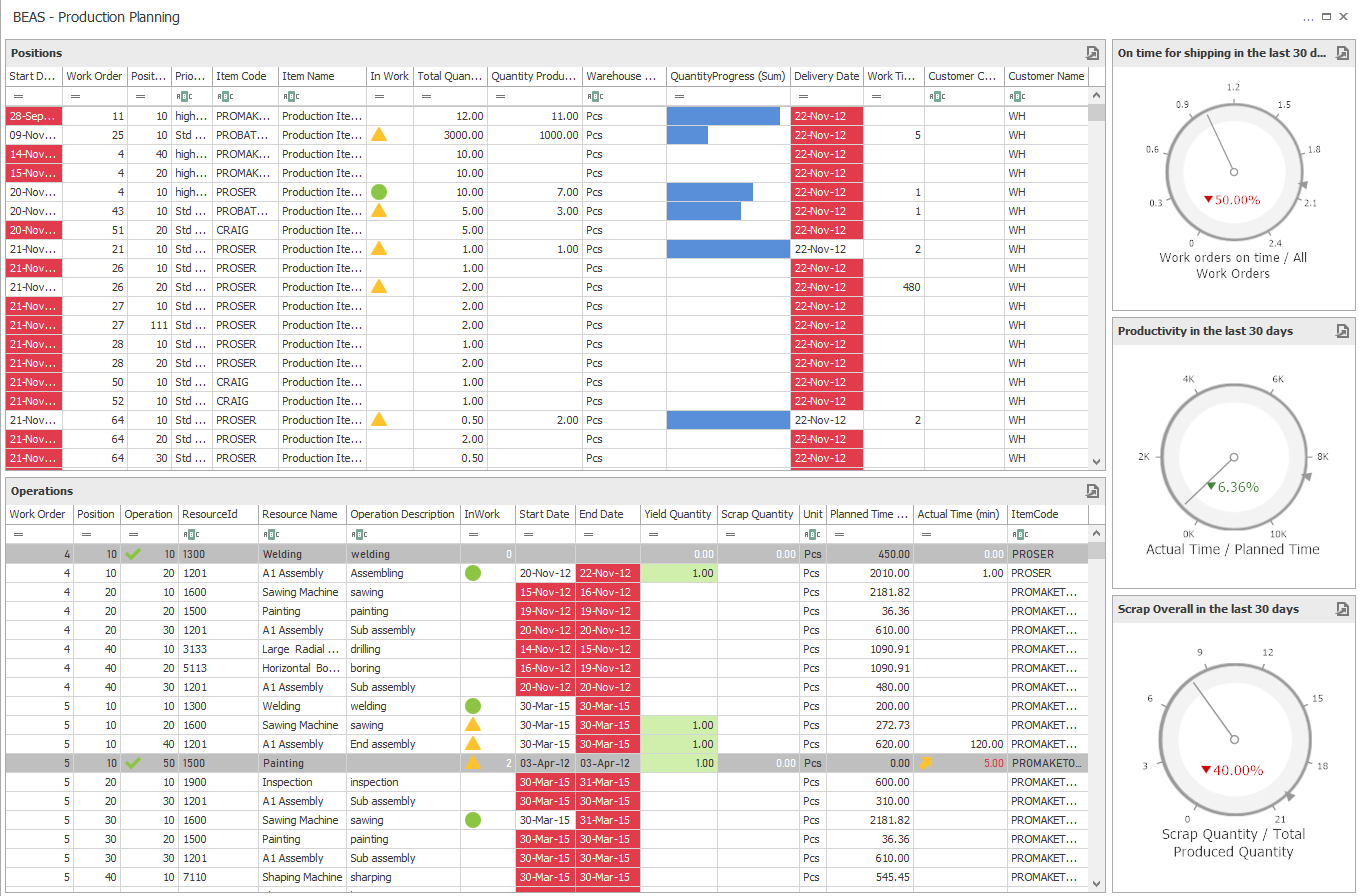The width and height of the screenshot is (1359, 896).
Task: Open the three-dot window options menu
Action: 1308,18
